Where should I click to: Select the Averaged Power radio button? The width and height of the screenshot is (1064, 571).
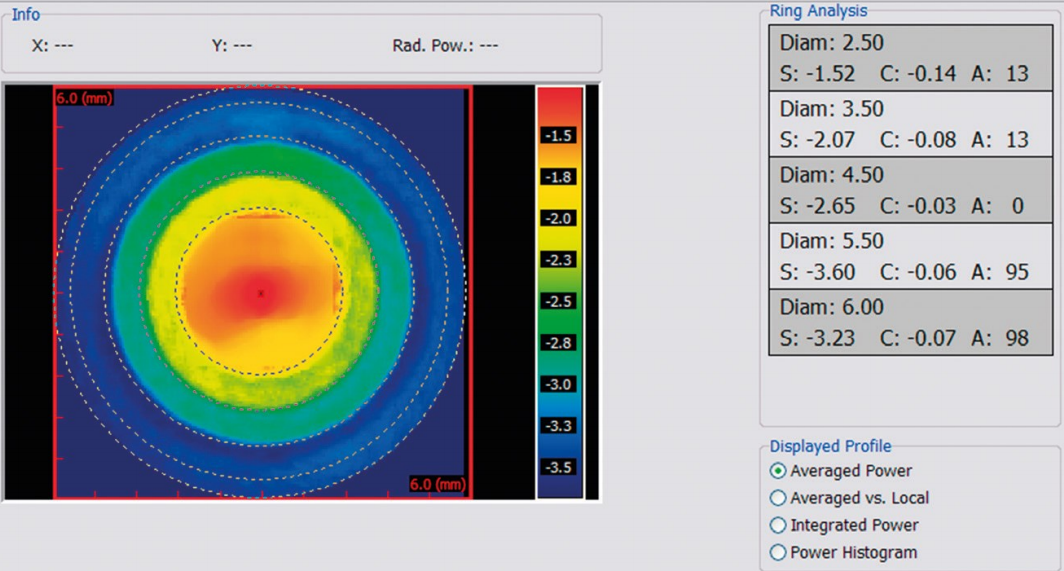[x=778, y=471]
